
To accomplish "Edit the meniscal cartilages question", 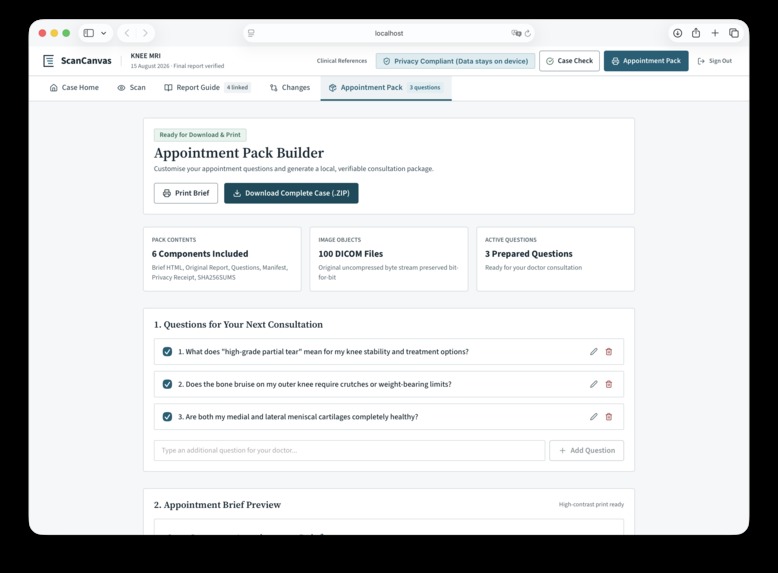I will coord(593,417).
